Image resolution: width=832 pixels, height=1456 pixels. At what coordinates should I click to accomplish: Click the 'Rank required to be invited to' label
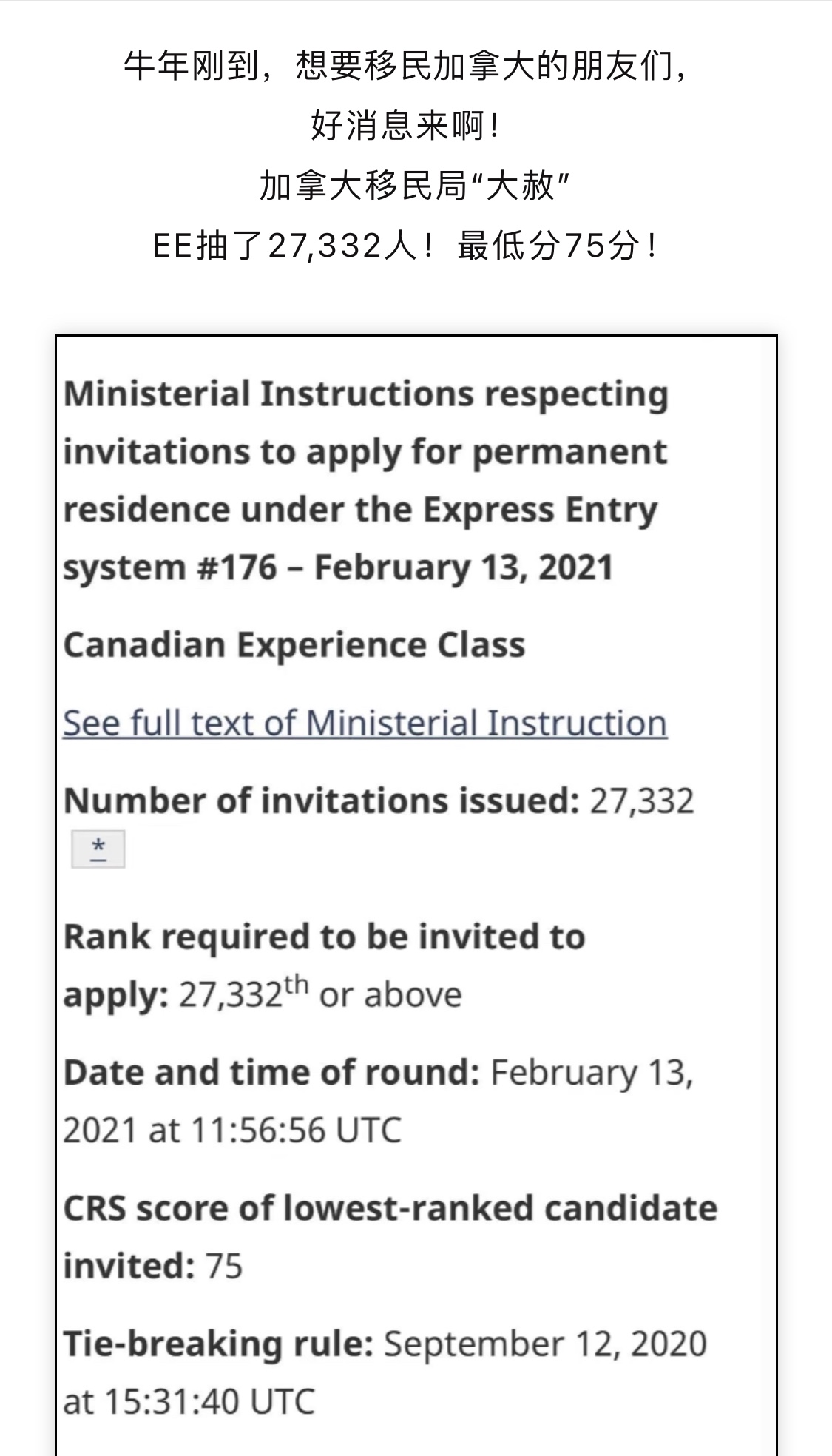(325, 937)
